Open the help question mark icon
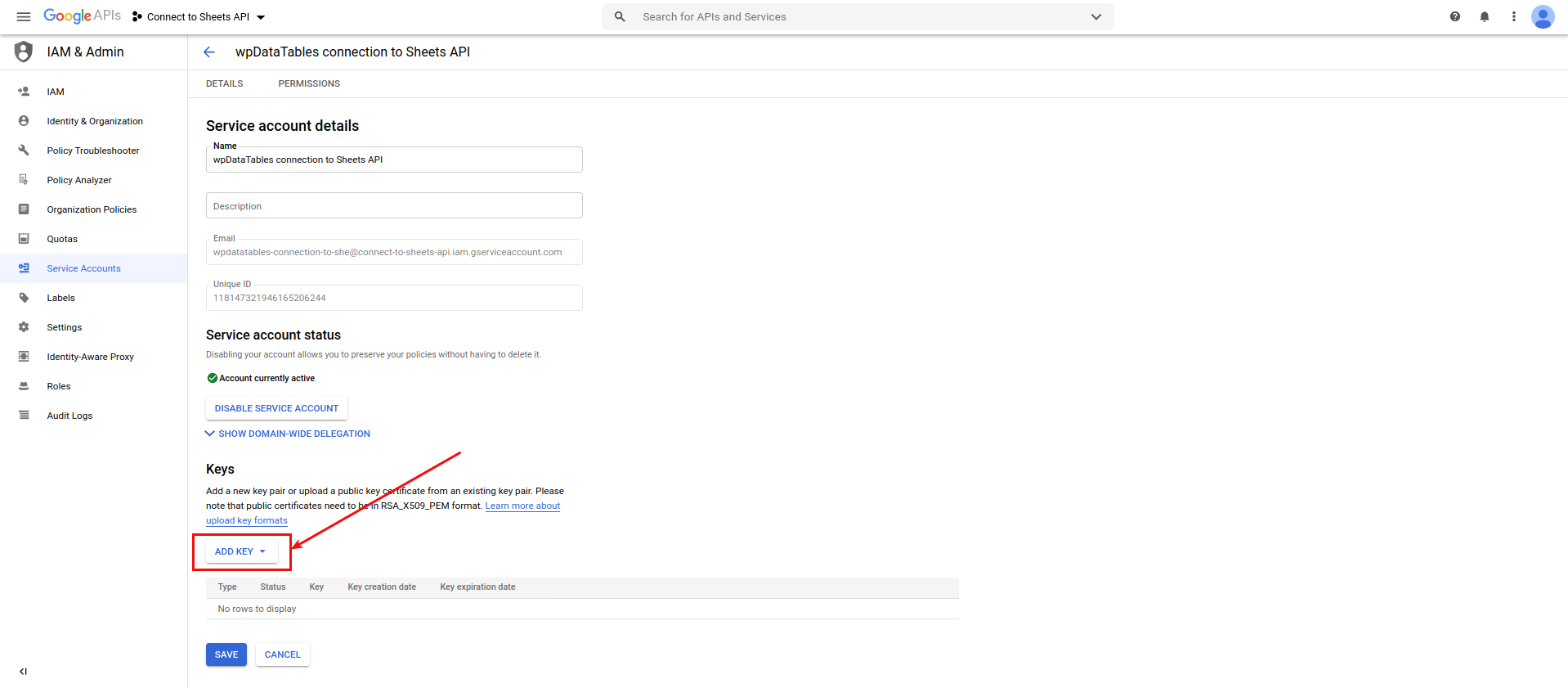The height and width of the screenshot is (688, 1568). [1455, 16]
